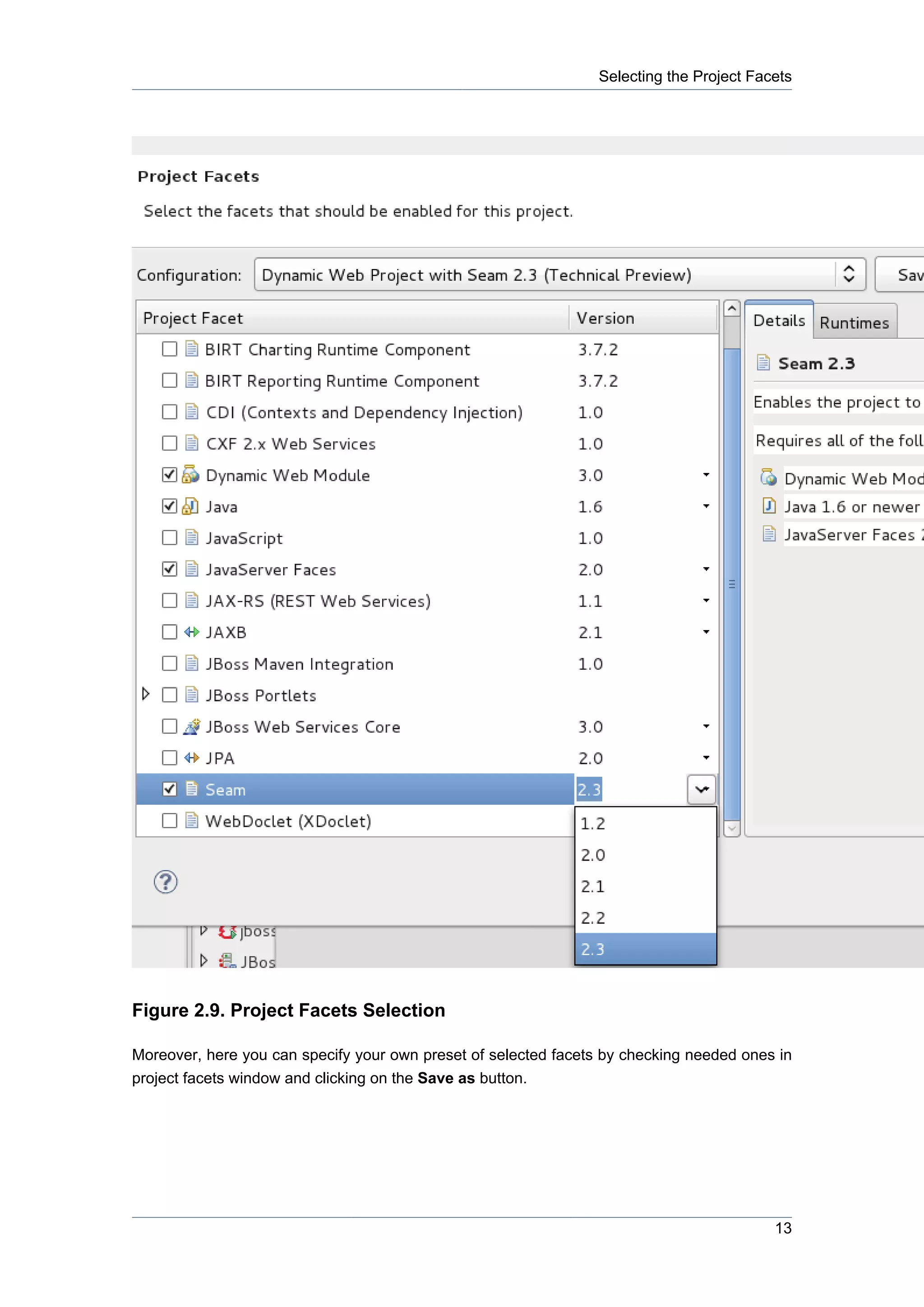Select Seam version 2.2 from list
The height and width of the screenshot is (1307, 924).
click(x=645, y=918)
